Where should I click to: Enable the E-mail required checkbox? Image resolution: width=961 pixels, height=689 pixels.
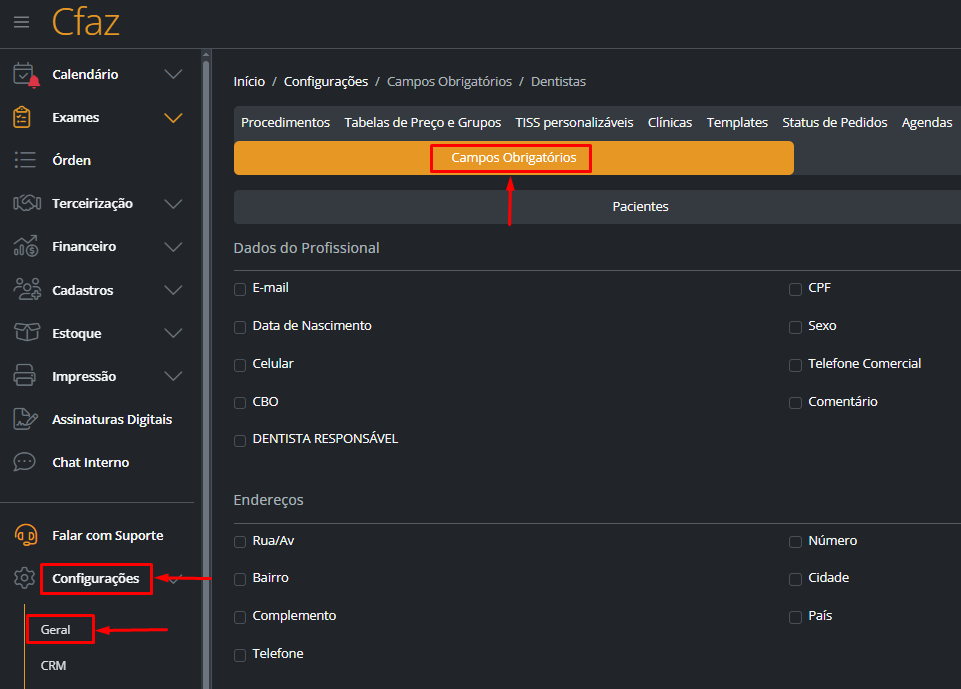tap(240, 289)
